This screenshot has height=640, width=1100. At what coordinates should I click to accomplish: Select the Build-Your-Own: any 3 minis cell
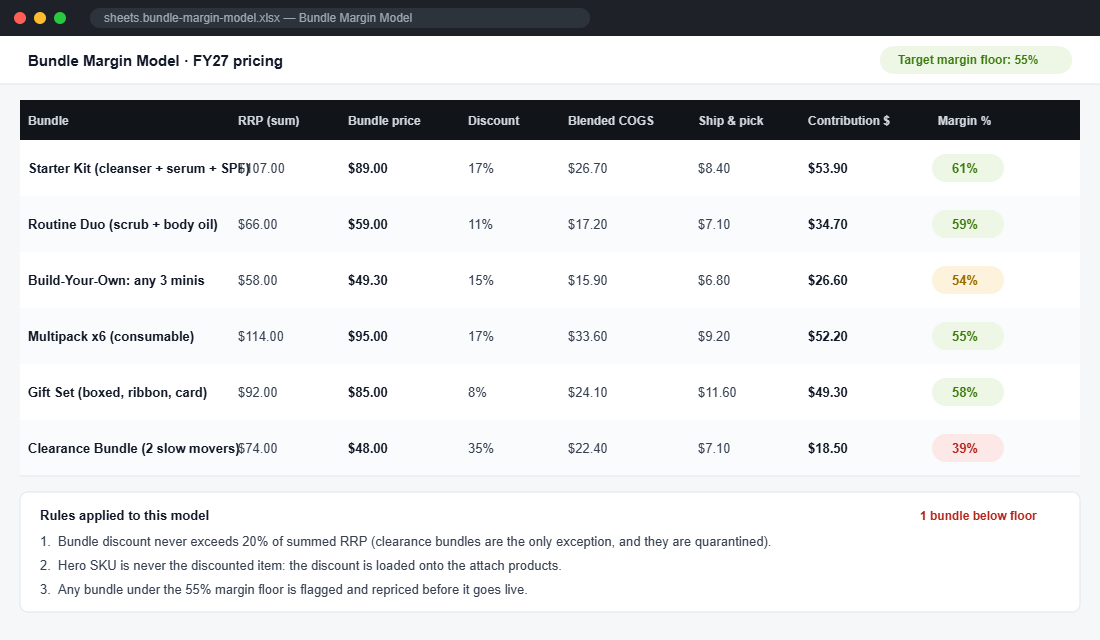pos(116,281)
